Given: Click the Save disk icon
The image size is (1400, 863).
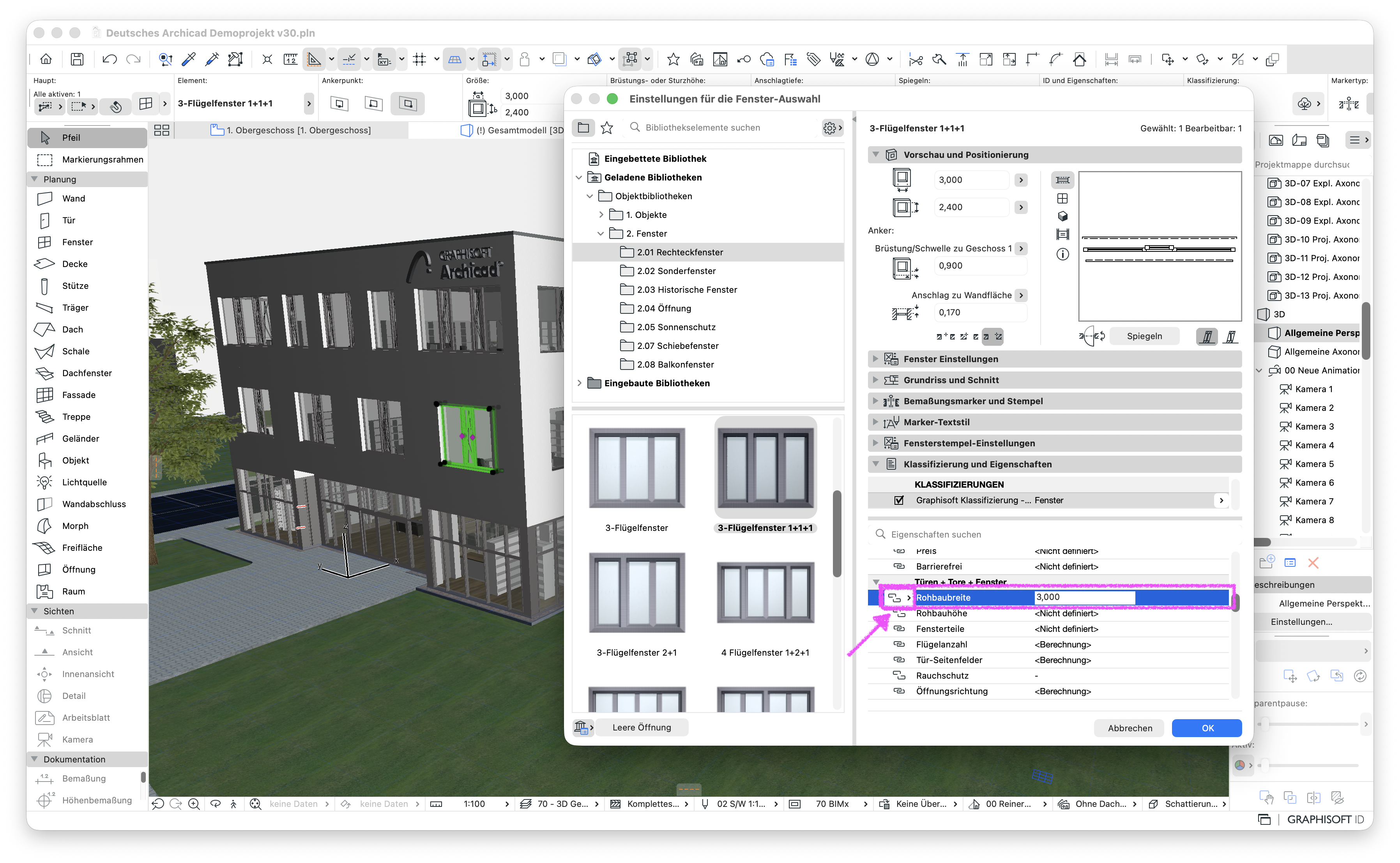Looking at the screenshot, I should pos(77,59).
